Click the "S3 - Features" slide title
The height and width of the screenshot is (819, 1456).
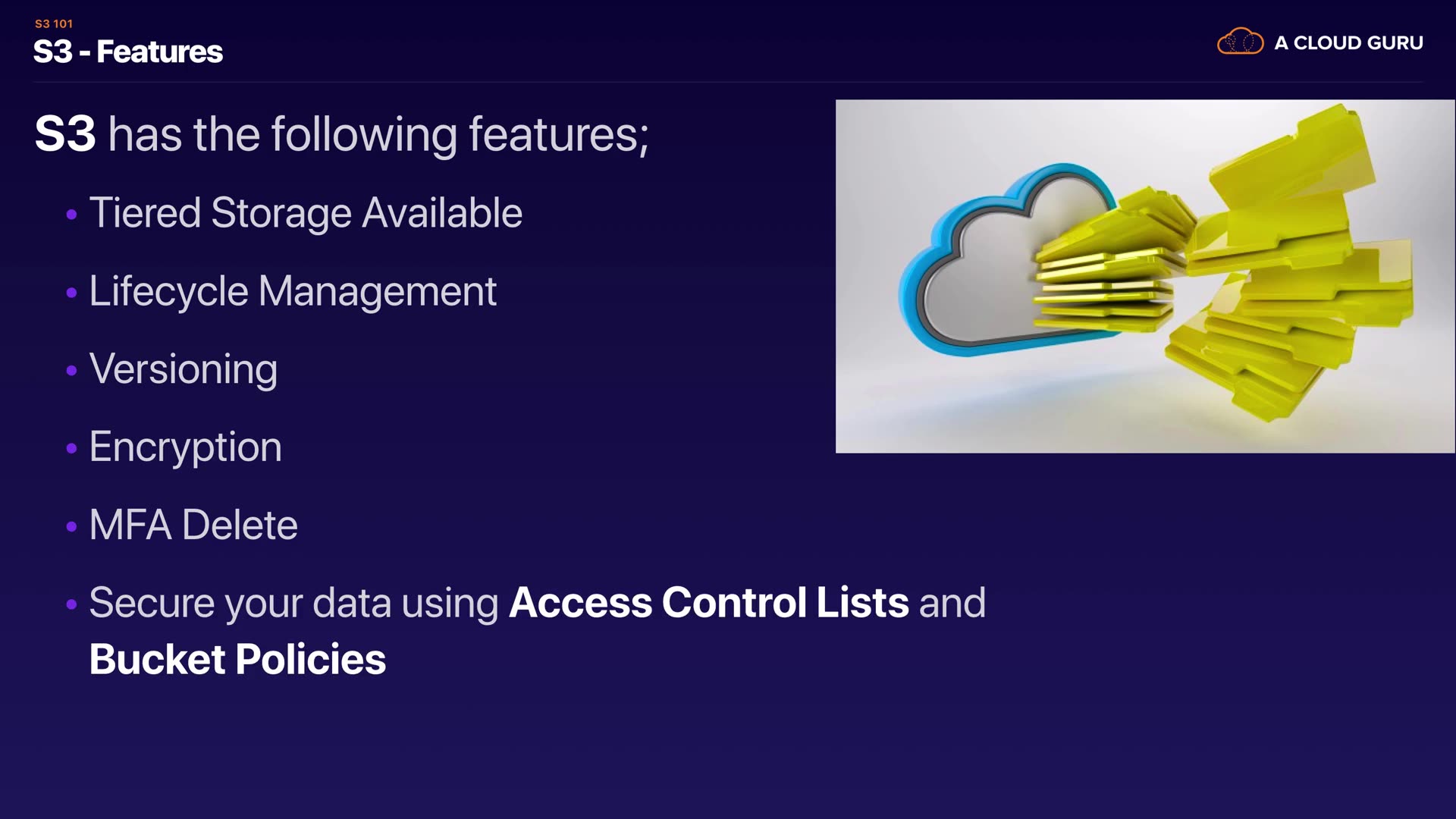(128, 52)
